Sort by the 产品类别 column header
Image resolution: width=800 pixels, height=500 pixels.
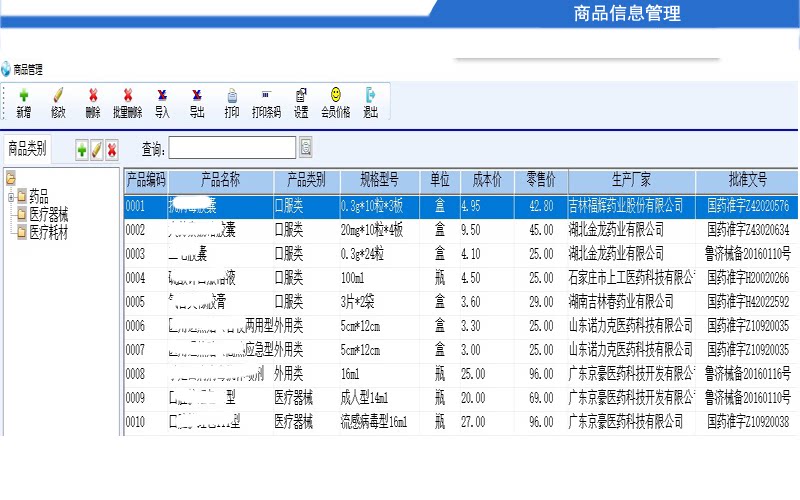coord(306,181)
